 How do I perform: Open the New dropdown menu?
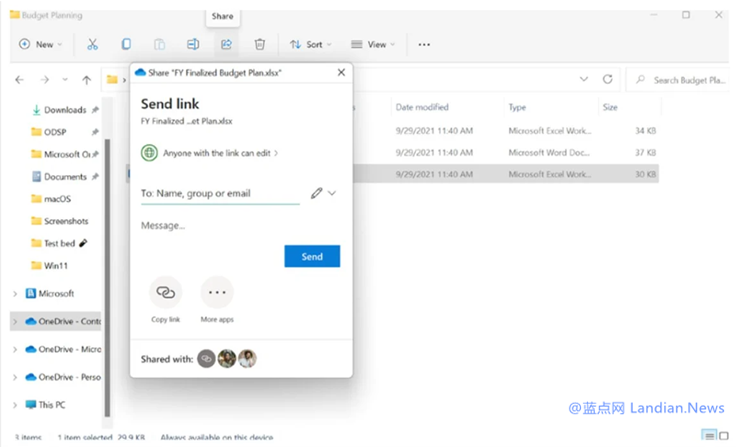point(41,44)
